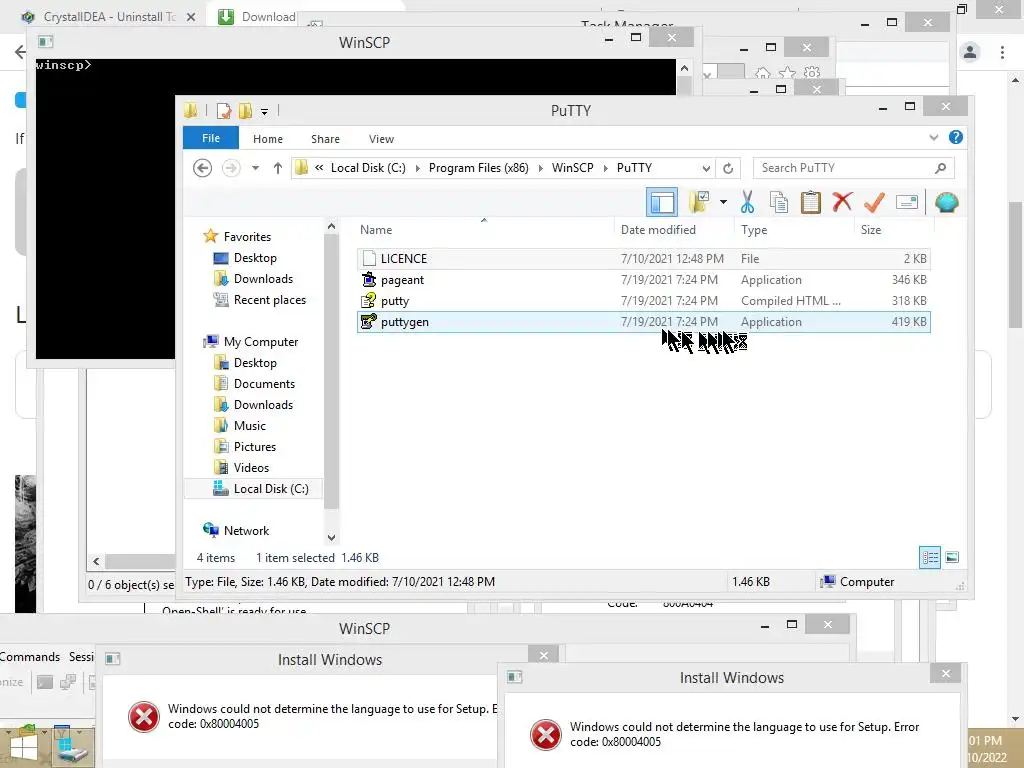Open the File ribbon tab
The height and width of the screenshot is (768, 1024).
point(211,138)
